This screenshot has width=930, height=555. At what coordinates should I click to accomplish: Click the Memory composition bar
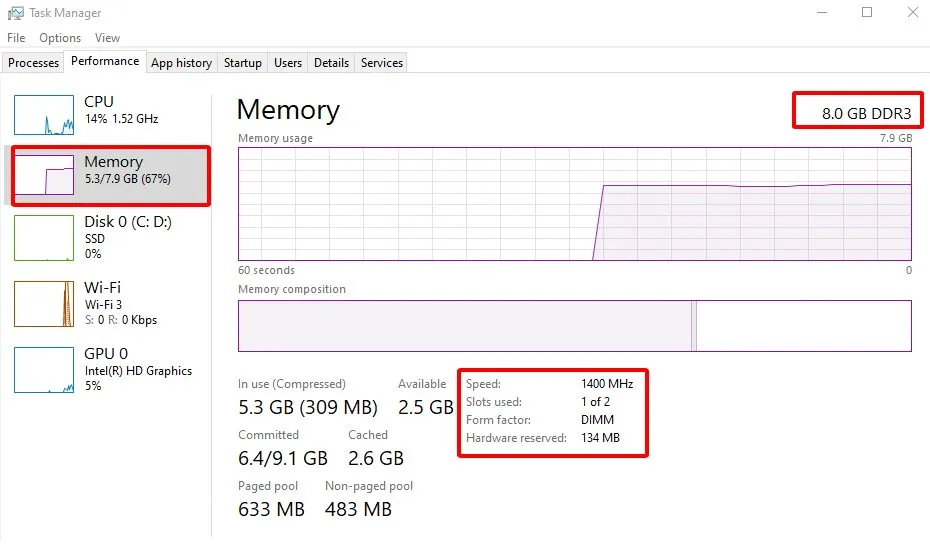(574, 326)
